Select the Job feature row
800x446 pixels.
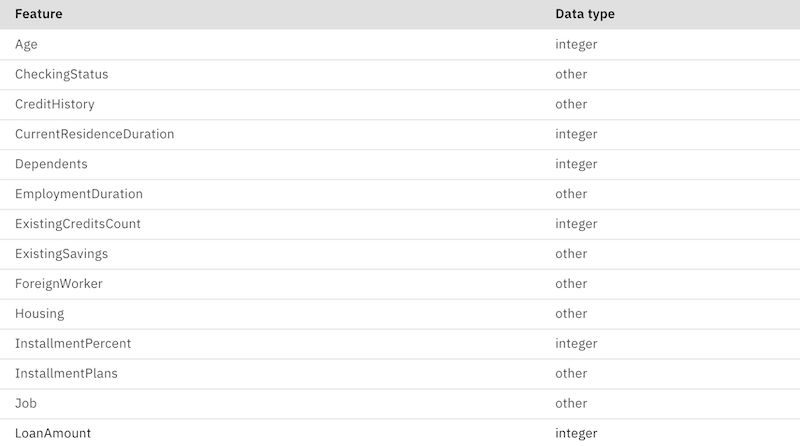click(x=400, y=404)
